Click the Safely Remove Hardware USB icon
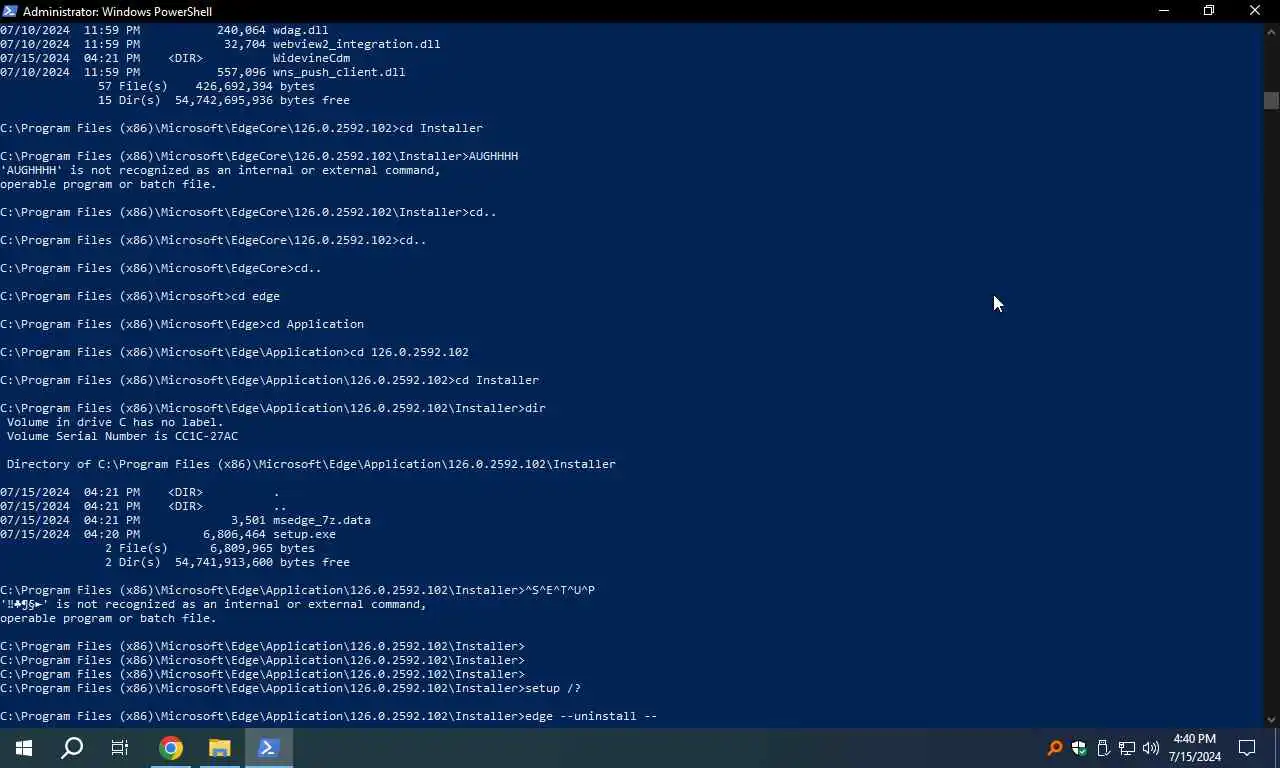This screenshot has width=1280, height=768. point(1103,748)
